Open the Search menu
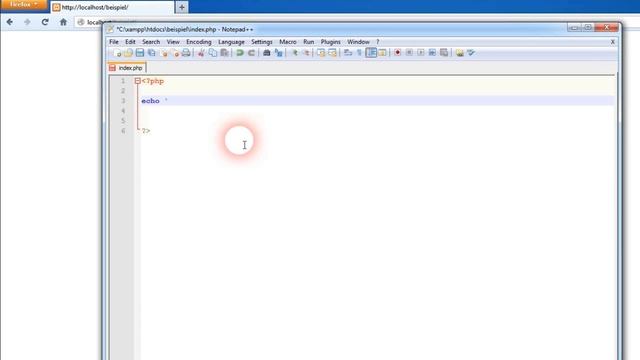Screen dimensions: 640x360 pyautogui.click(x=151, y=42)
